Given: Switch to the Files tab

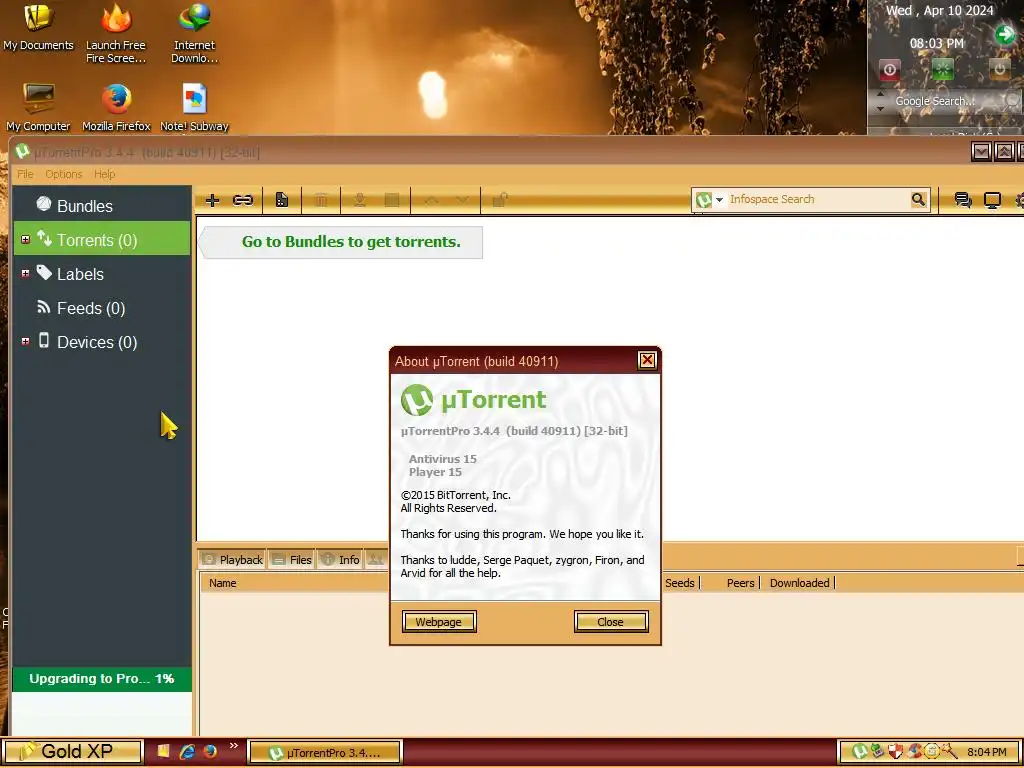Looking at the screenshot, I should 291,560.
